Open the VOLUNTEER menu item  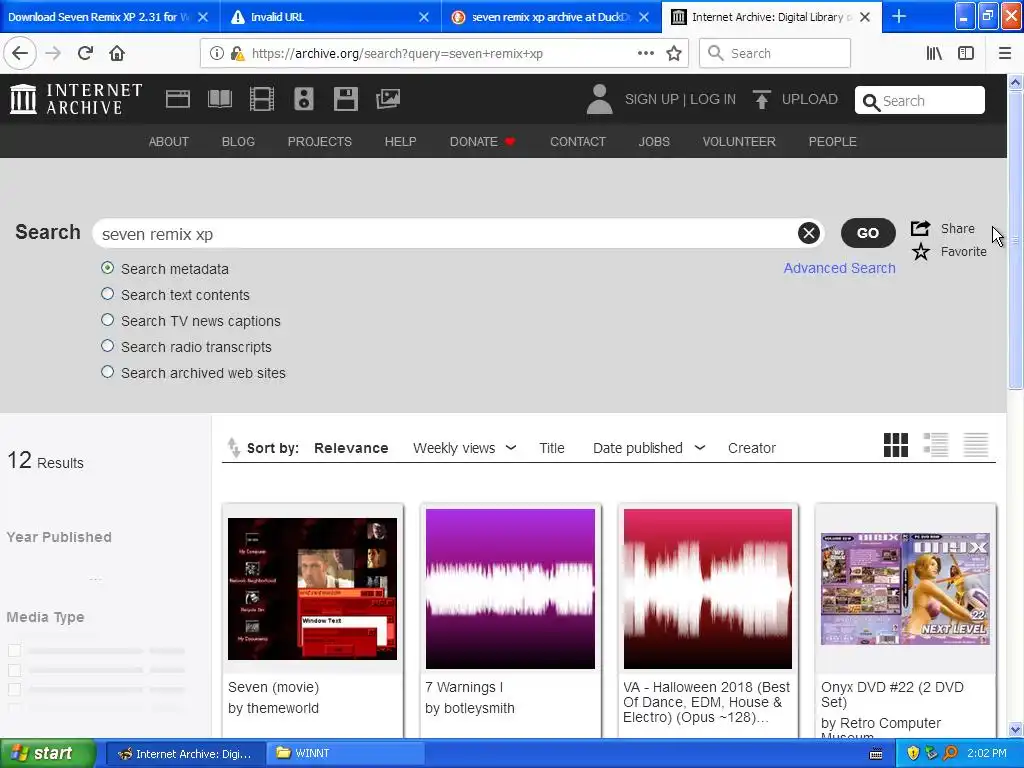(x=739, y=142)
